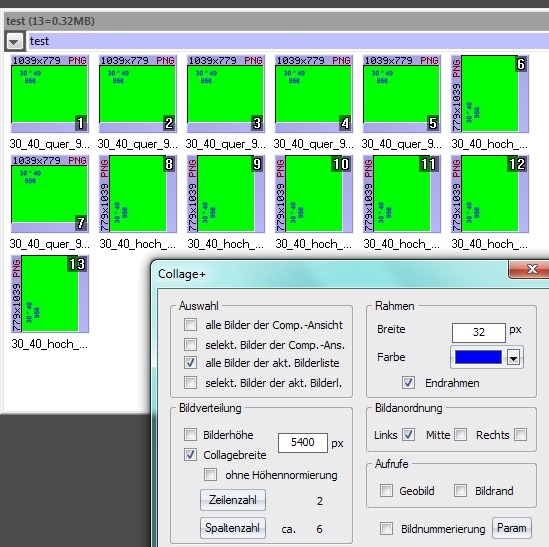Click the blue Farbe color swatch

pyautogui.click(x=478, y=358)
